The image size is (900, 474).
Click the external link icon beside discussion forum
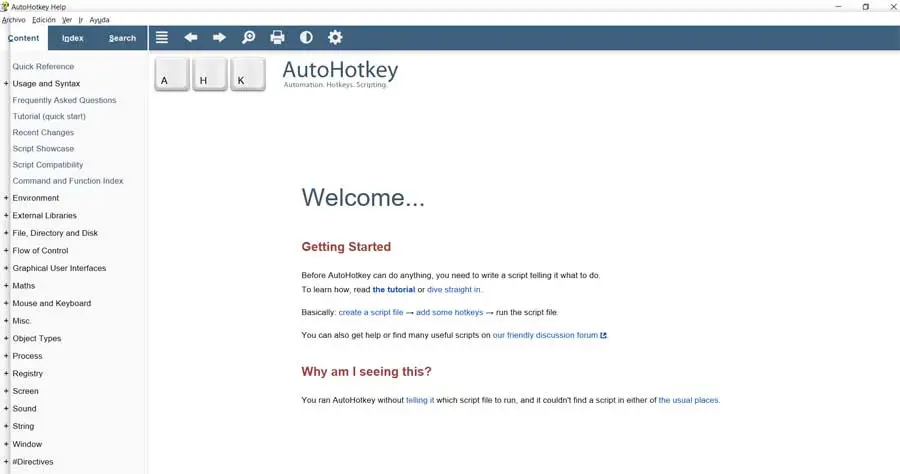tap(603, 336)
